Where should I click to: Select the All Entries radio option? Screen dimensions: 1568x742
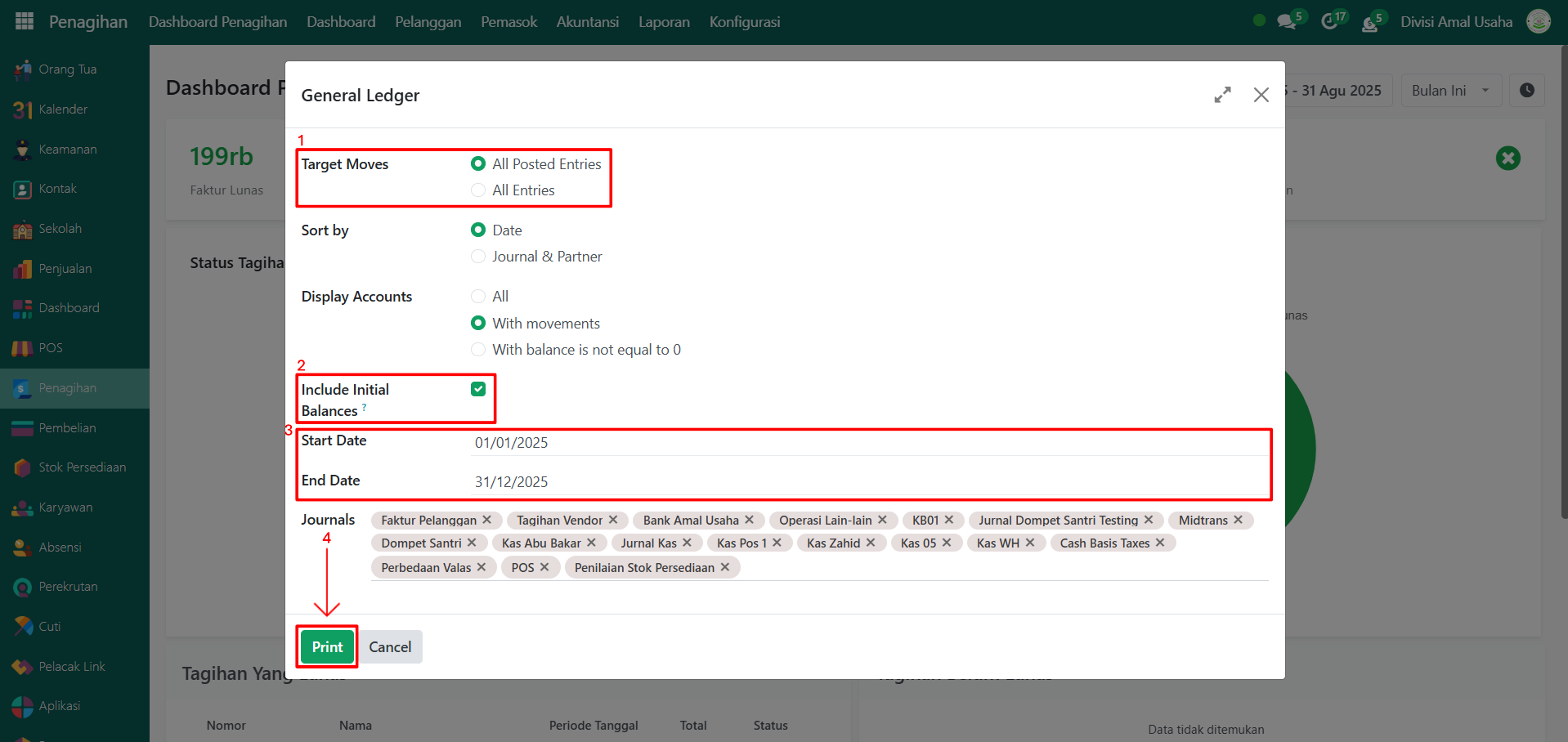coord(478,190)
